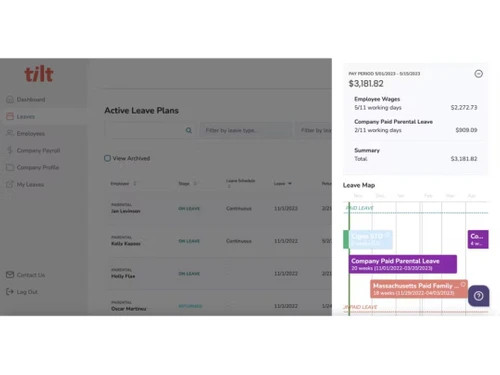Sort by the Leave date column arrow

click(x=290, y=183)
